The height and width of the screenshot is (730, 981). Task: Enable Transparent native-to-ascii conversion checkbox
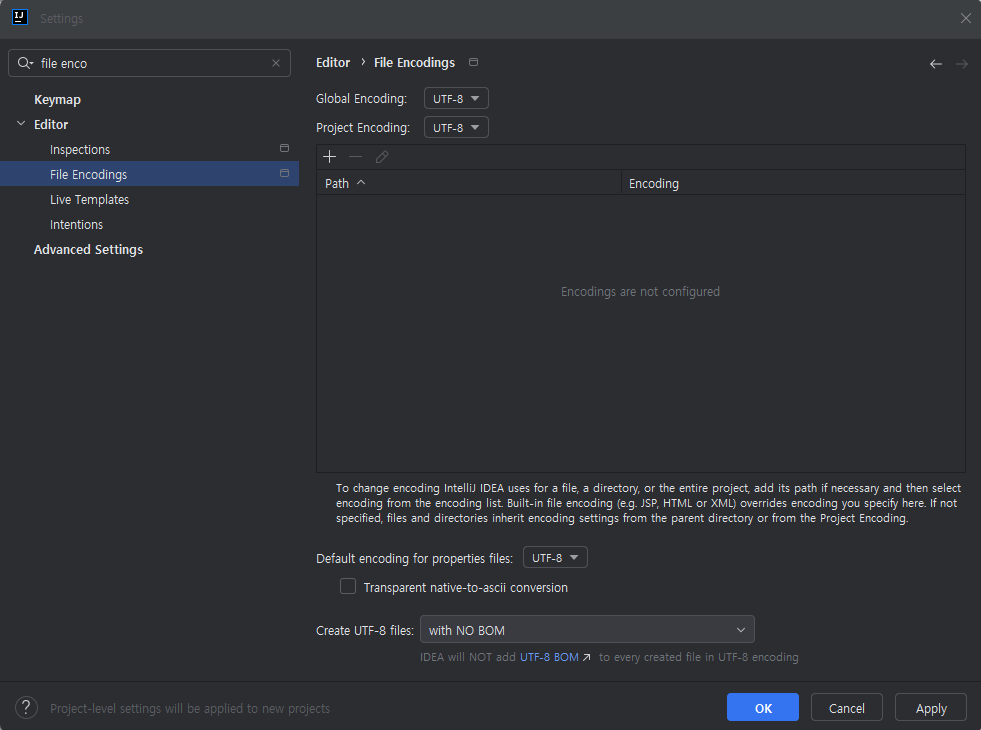click(348, 586)
